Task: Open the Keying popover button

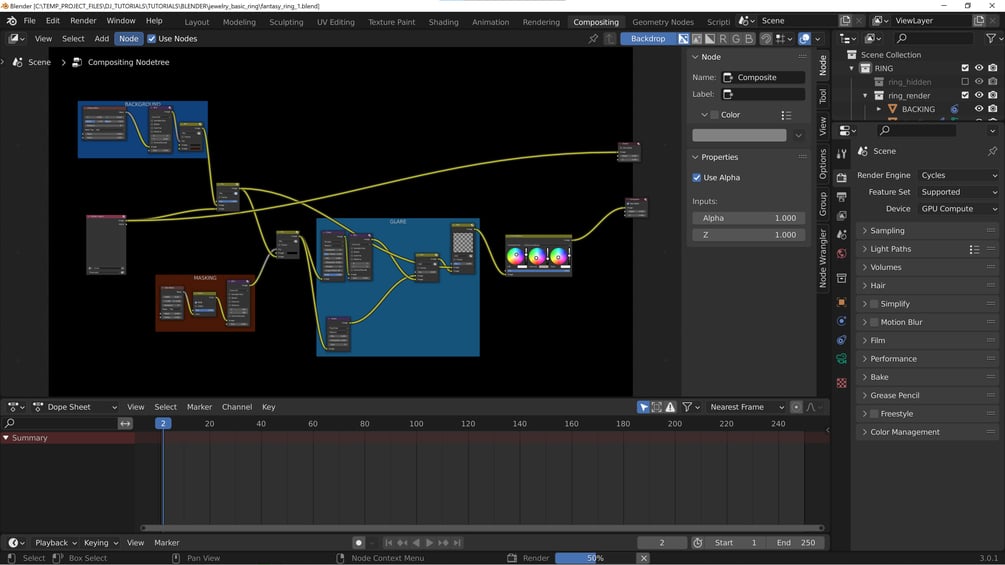Action: point(101,543)
